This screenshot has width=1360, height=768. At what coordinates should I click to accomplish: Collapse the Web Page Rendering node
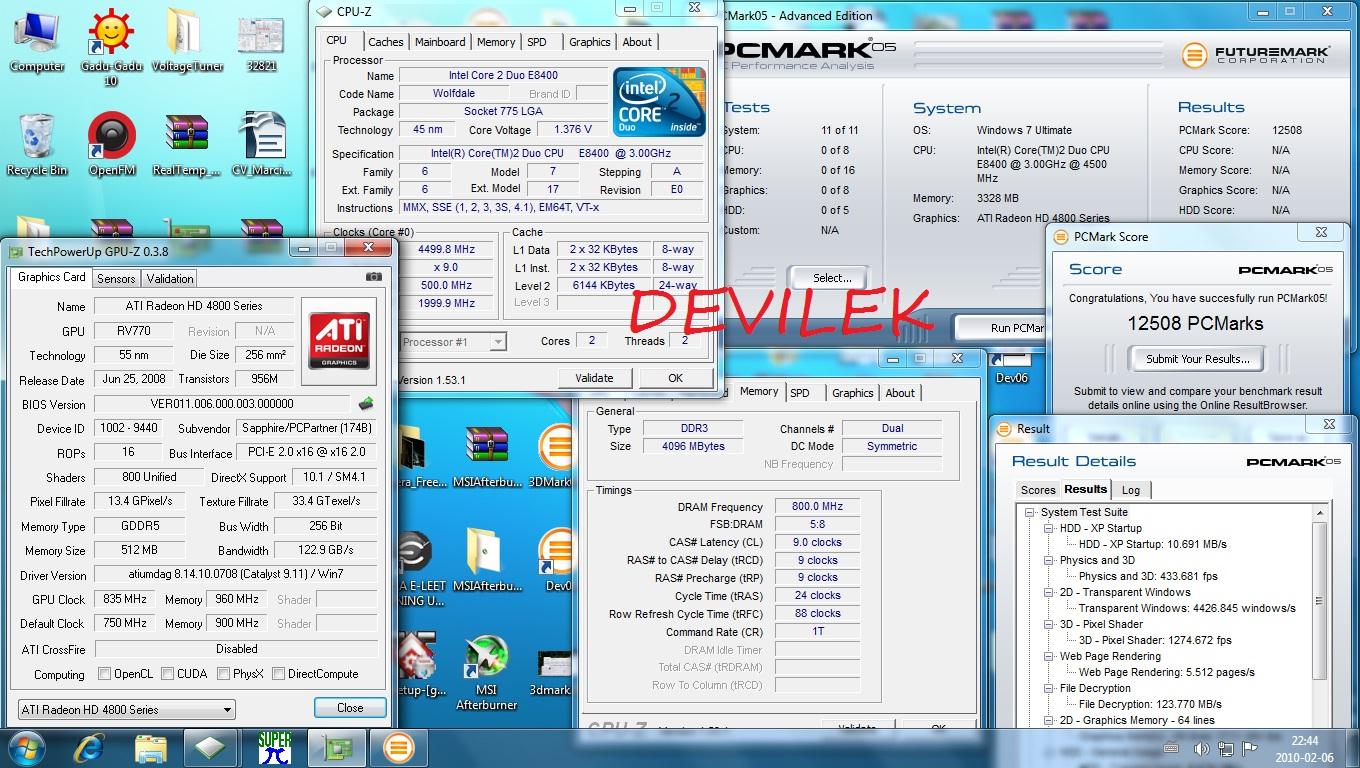pos(1049,656)
